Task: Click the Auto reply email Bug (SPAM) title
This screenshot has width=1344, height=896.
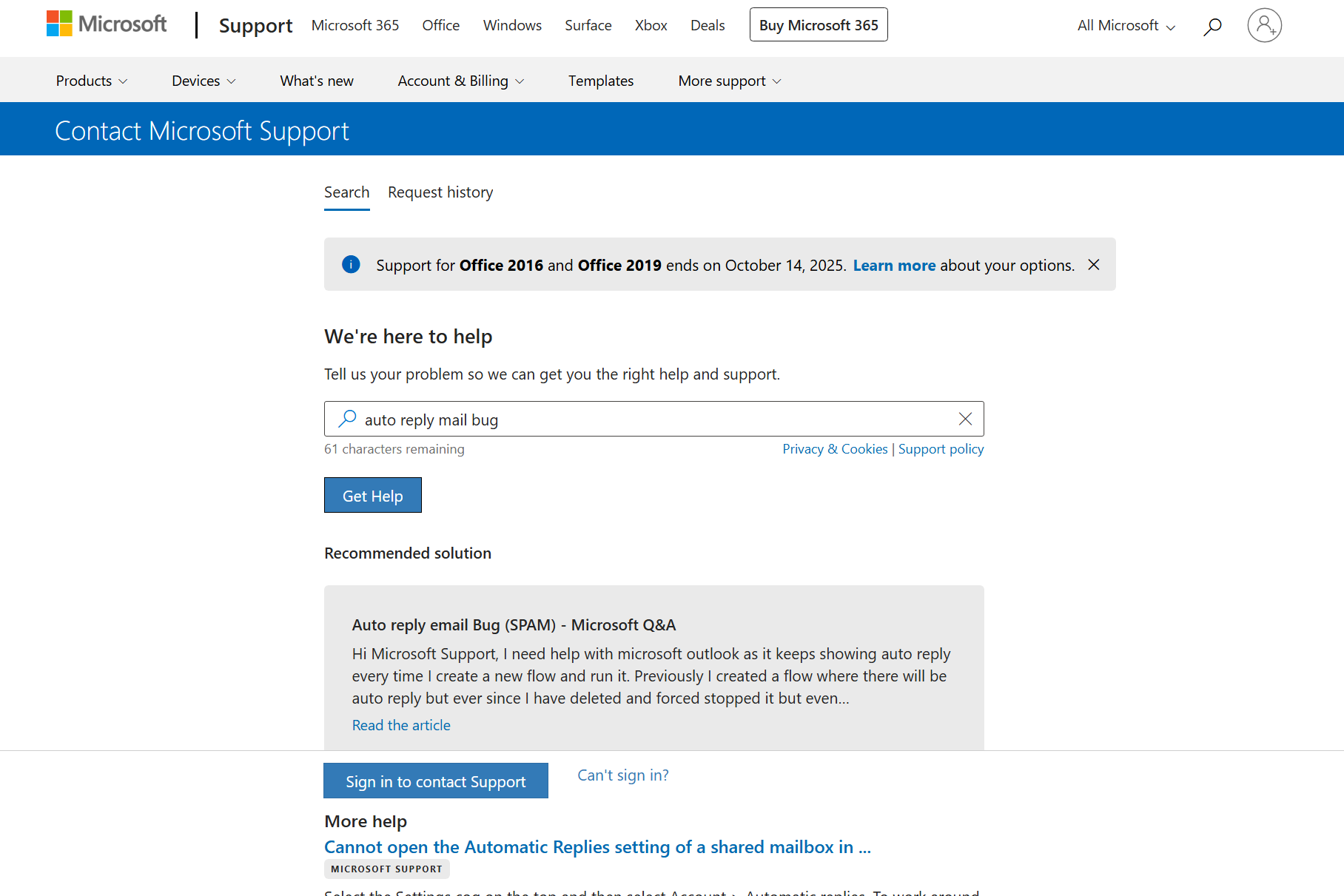Action: pyautogui.click(x=514, y=624)
